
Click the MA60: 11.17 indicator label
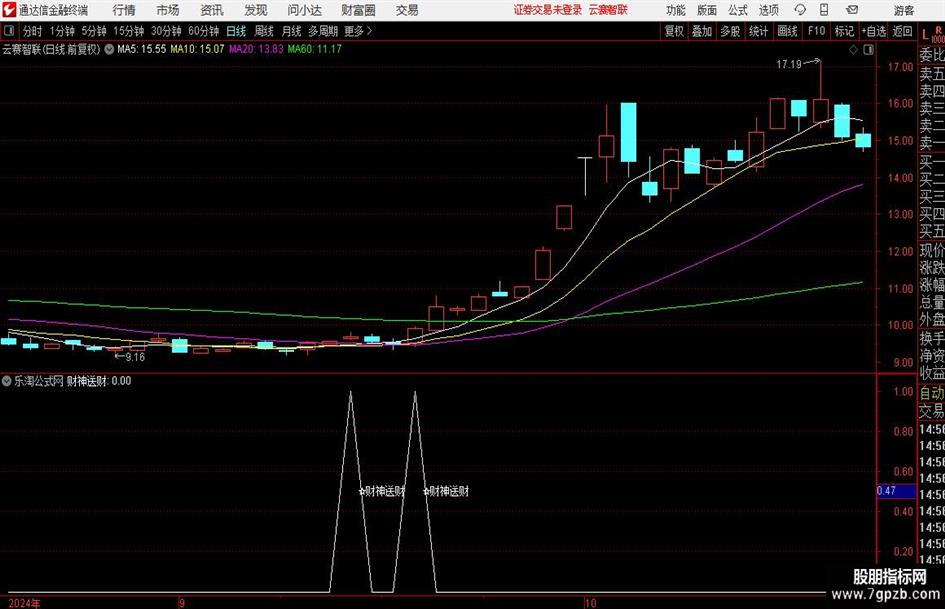tap(315, 49)
